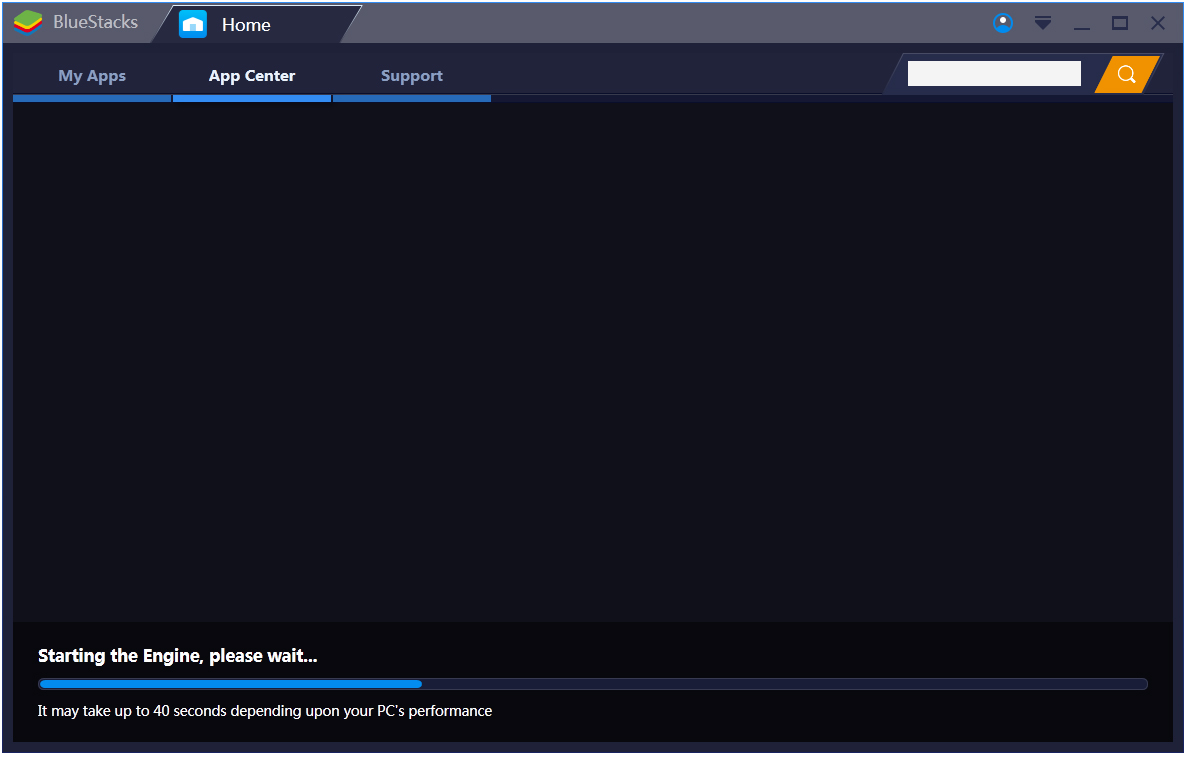Click the blue underline beneath My Apps
This screenshot has height=757, width=1188.
tap(92, 98)
